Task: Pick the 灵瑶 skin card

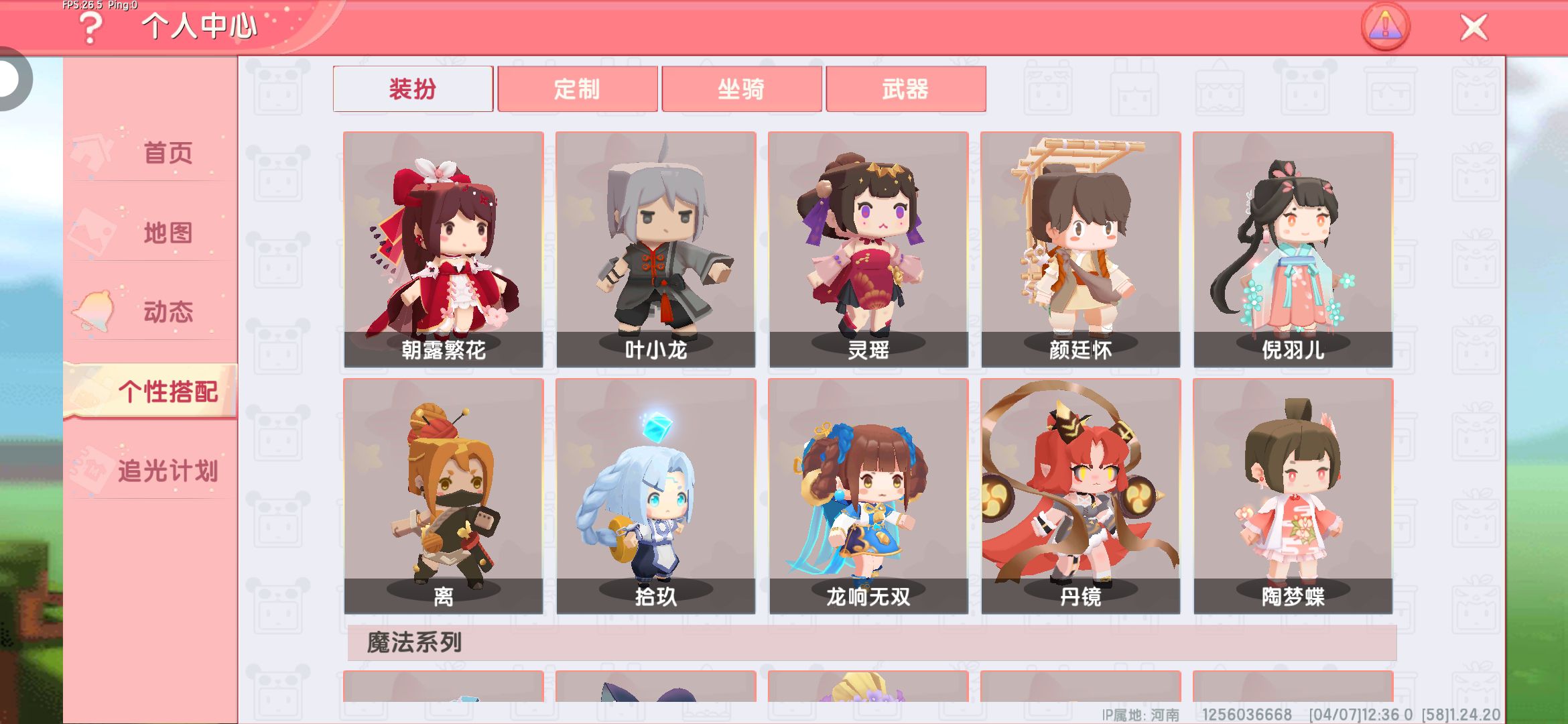Action: click(x=868, y=249)
